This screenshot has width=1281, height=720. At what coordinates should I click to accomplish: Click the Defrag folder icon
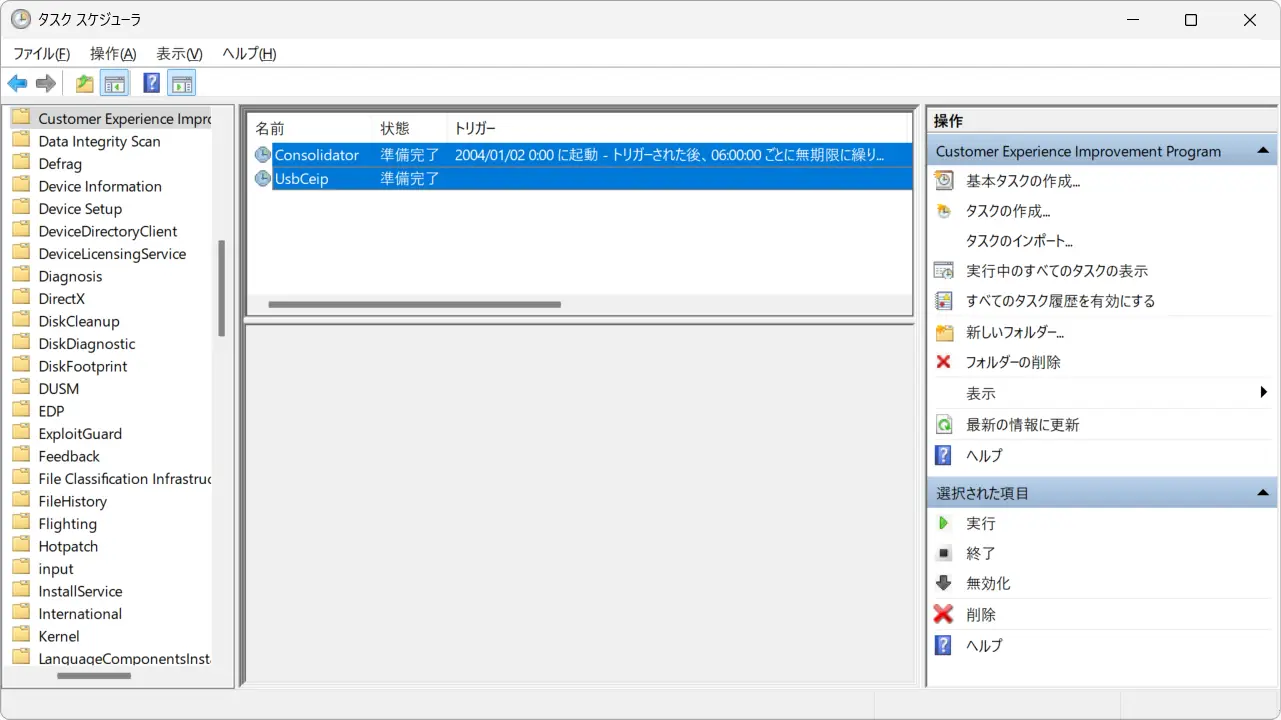(x=21, y=163)
